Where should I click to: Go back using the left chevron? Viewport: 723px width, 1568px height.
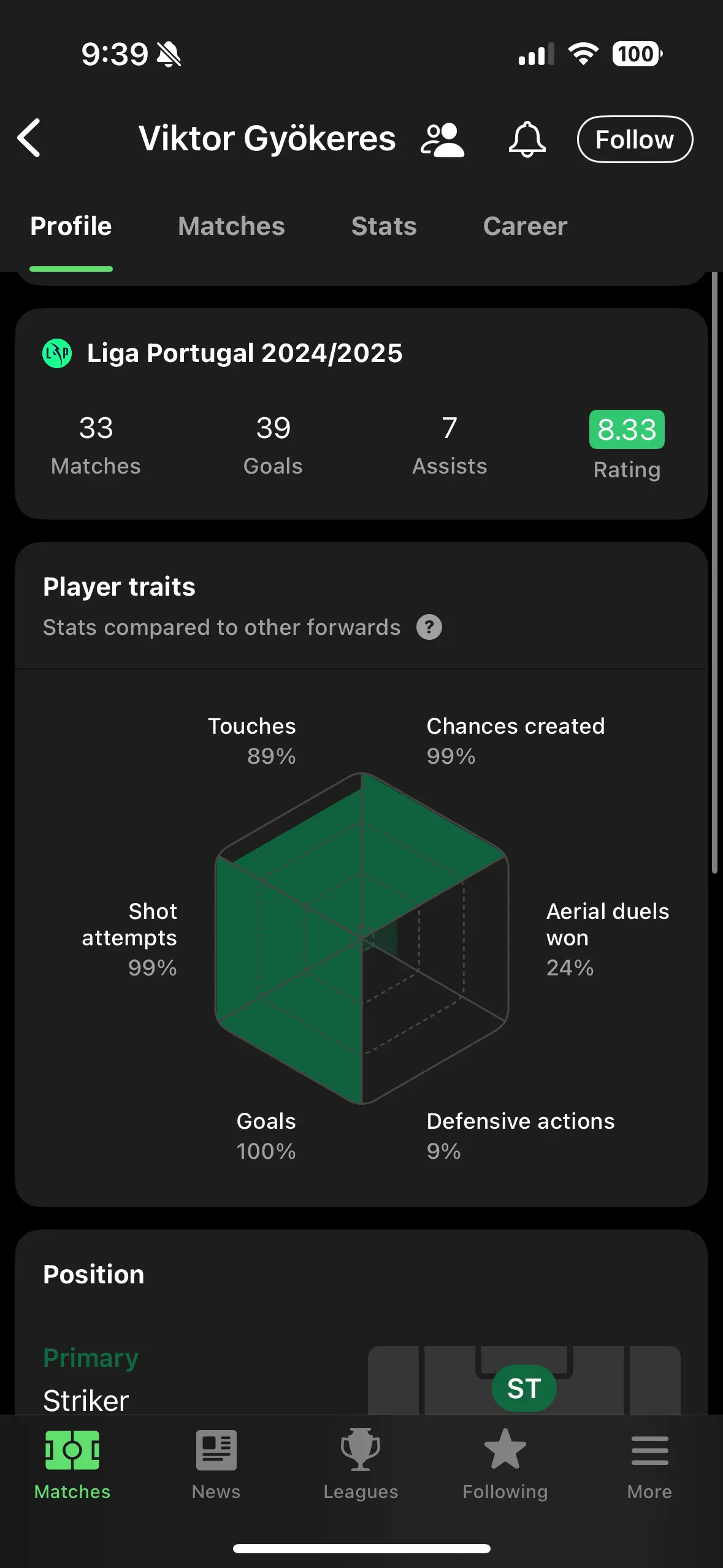coord(29,138)
